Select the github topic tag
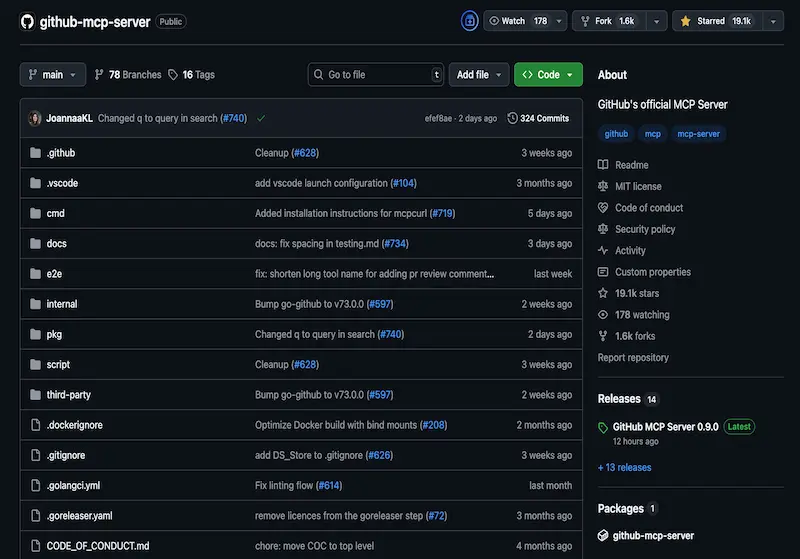Image resolution: width=800 pixels, height=559 pixels. (616, 134)
